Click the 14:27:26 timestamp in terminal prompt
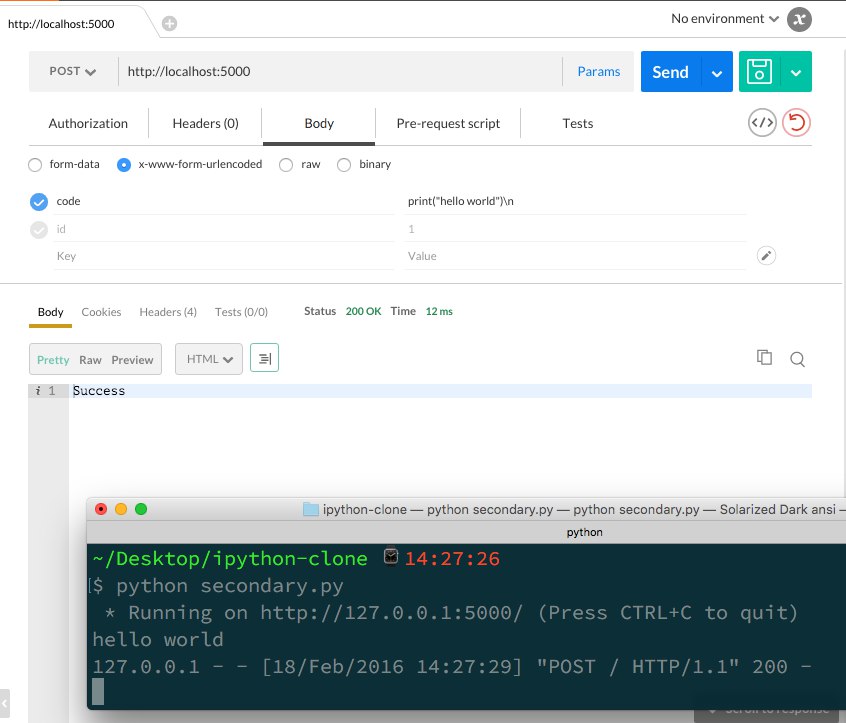The height and width of the screenshot is (723, 846). pyautogui.click(x=452, y=558)
